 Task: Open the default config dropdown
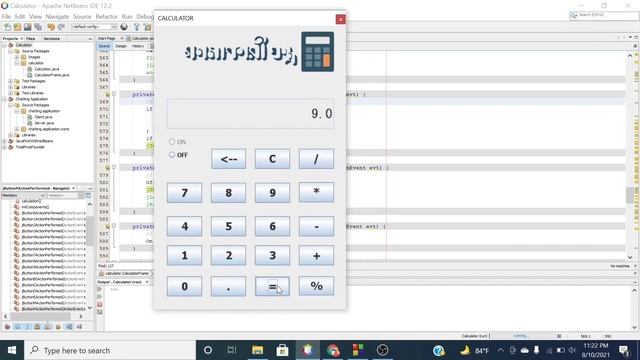point(94,27)
